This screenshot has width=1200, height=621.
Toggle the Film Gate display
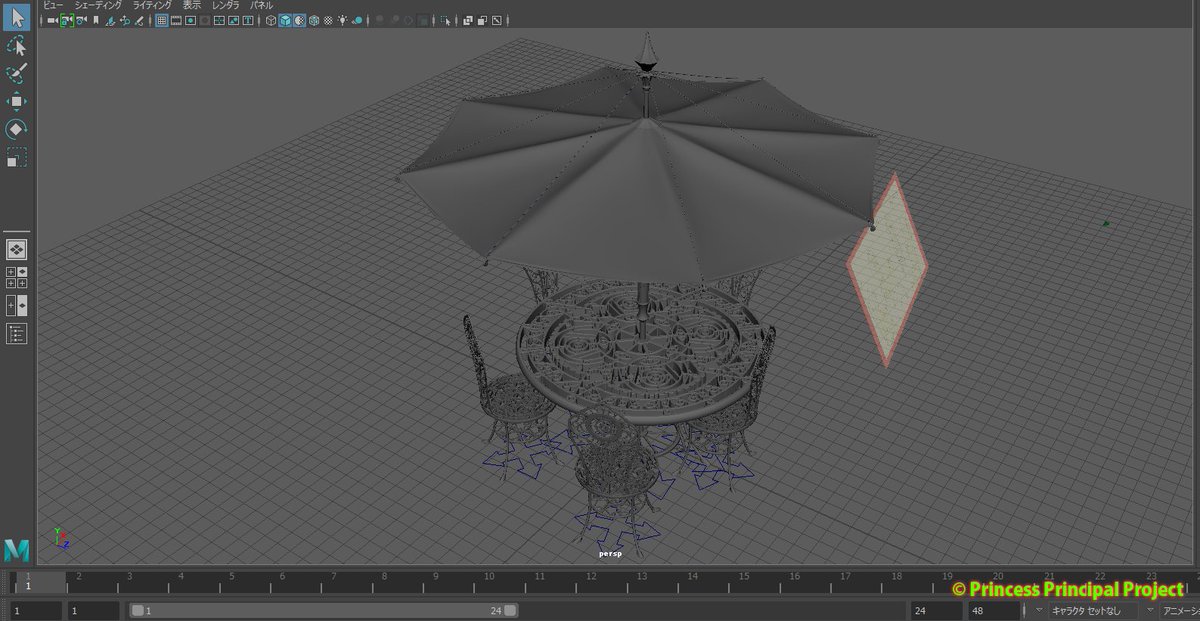tap(175, 20)
